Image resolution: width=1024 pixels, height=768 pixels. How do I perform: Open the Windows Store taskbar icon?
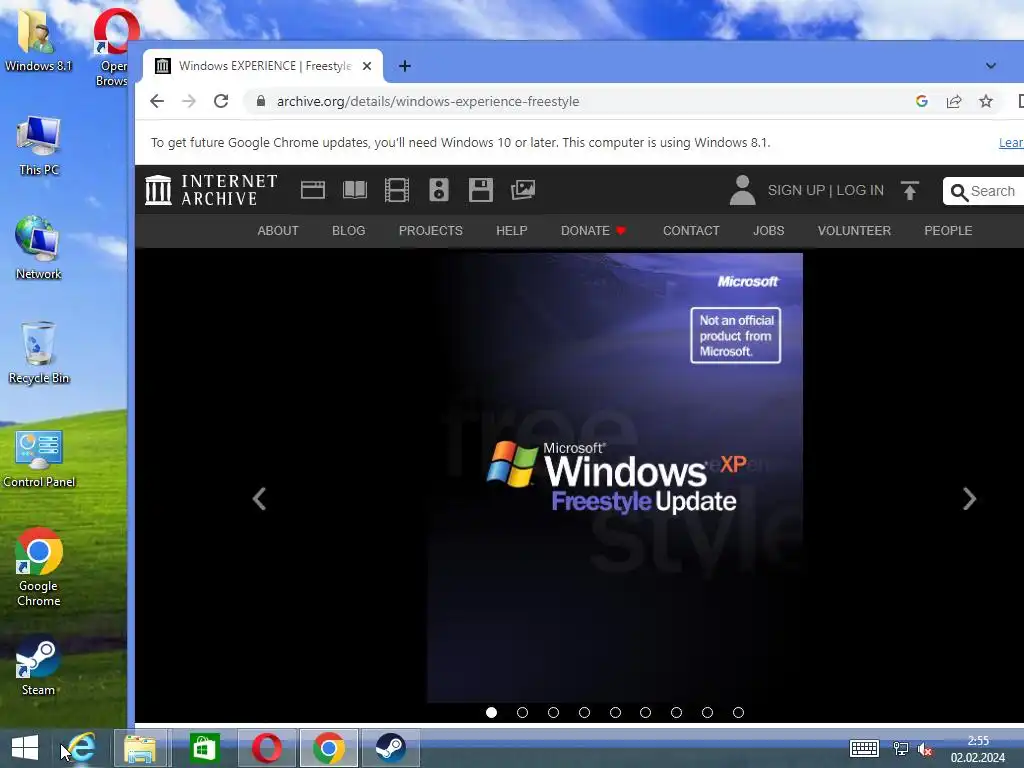coord(204,748)
